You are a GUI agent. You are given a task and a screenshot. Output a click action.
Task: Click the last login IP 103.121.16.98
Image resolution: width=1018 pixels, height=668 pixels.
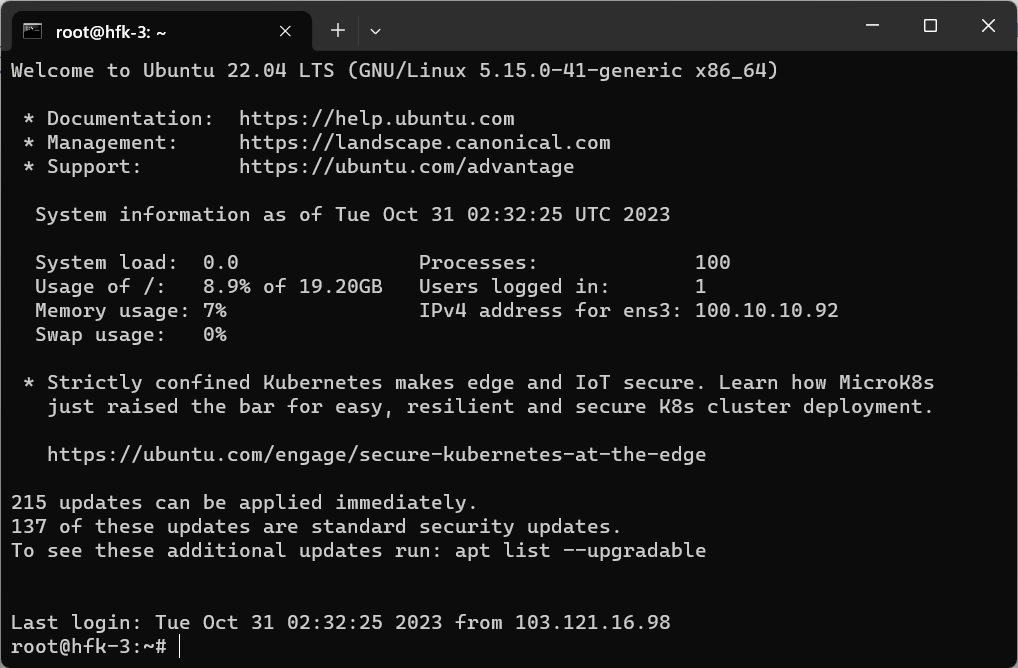592,623
